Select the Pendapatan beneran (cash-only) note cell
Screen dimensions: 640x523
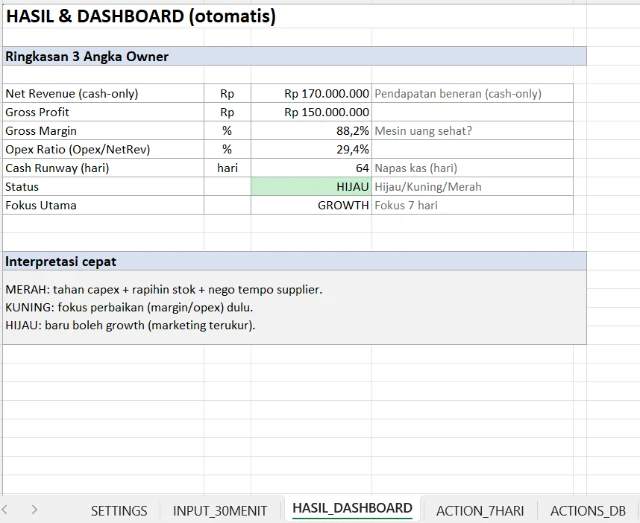coord(458,94)
